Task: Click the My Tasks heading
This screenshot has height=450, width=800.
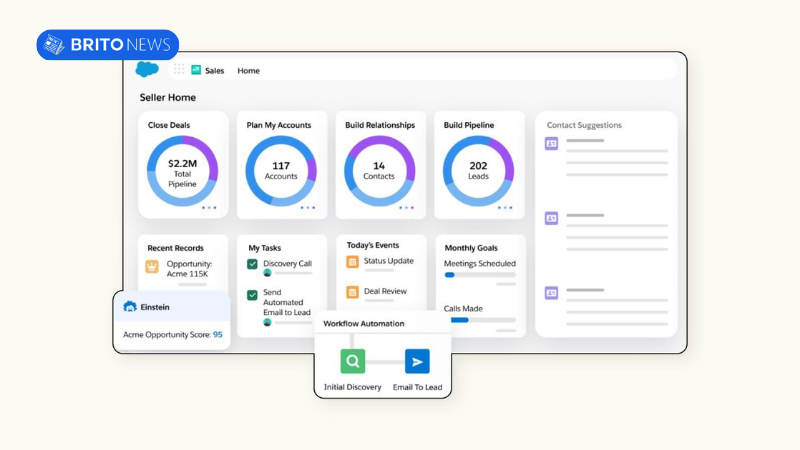Action: pyautogui.click(x=265, y=248)
